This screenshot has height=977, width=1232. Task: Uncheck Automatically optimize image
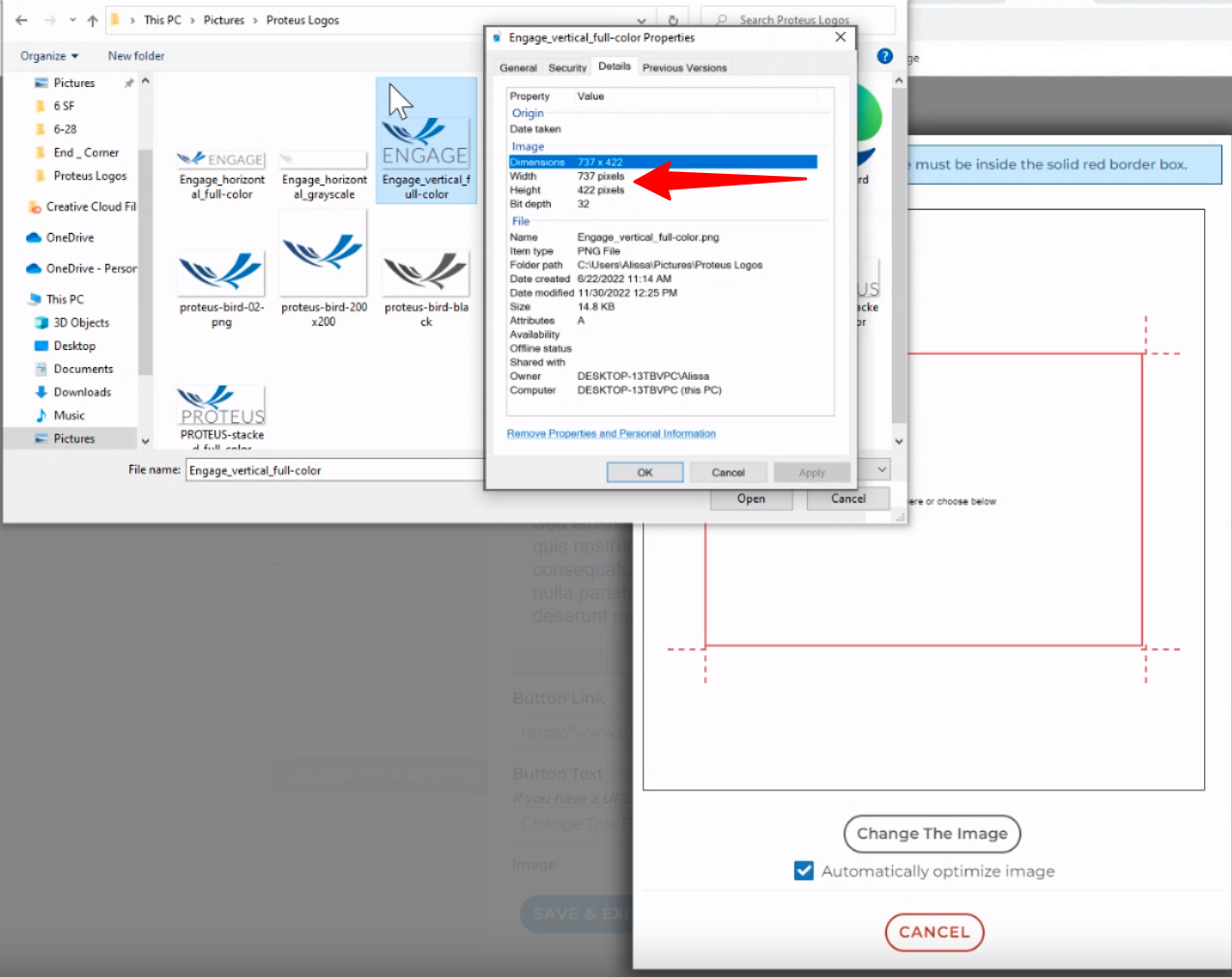pyautogui.click(x=804, y=871)
